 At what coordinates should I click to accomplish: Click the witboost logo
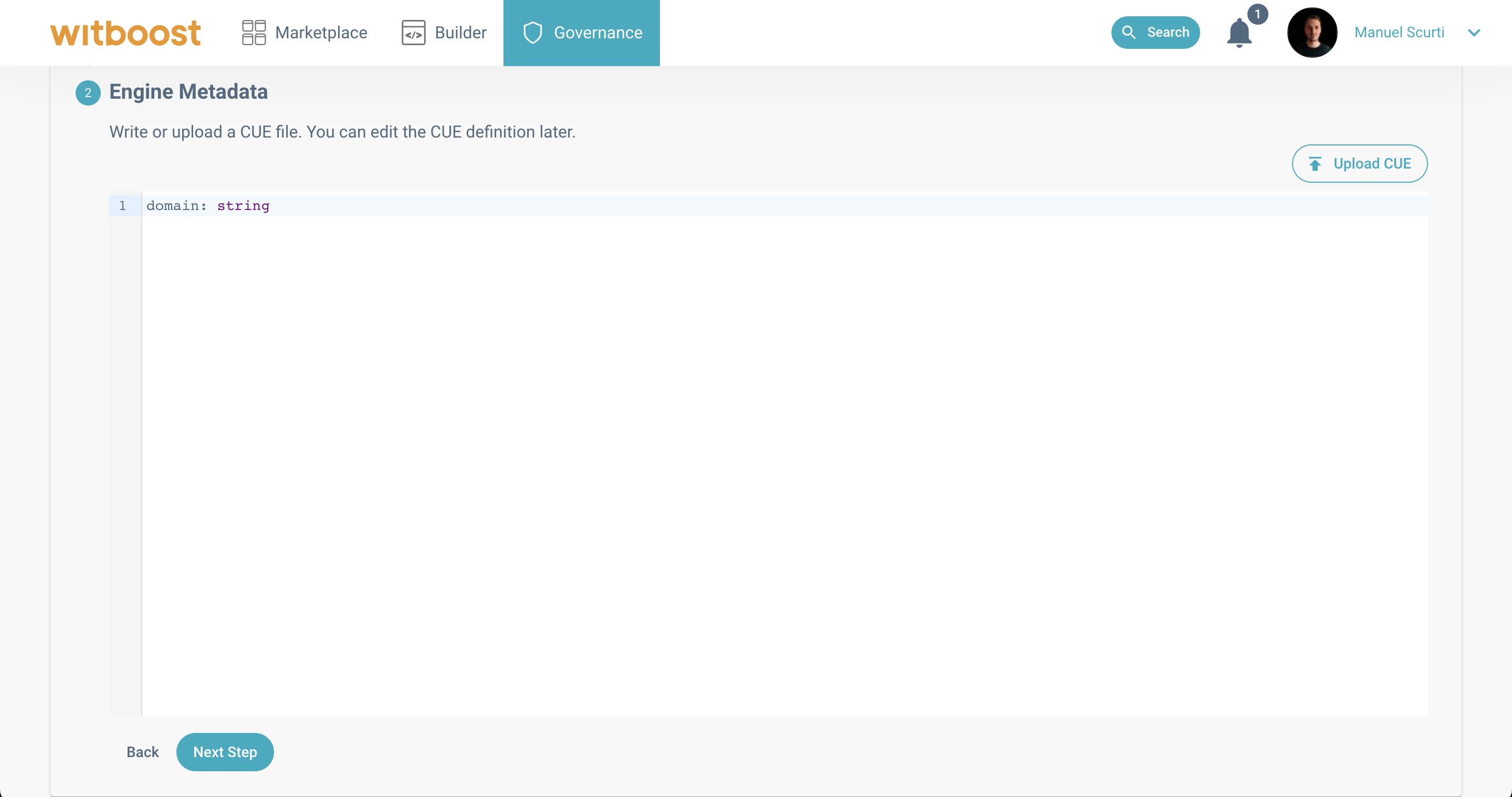(x=125, y=33)
